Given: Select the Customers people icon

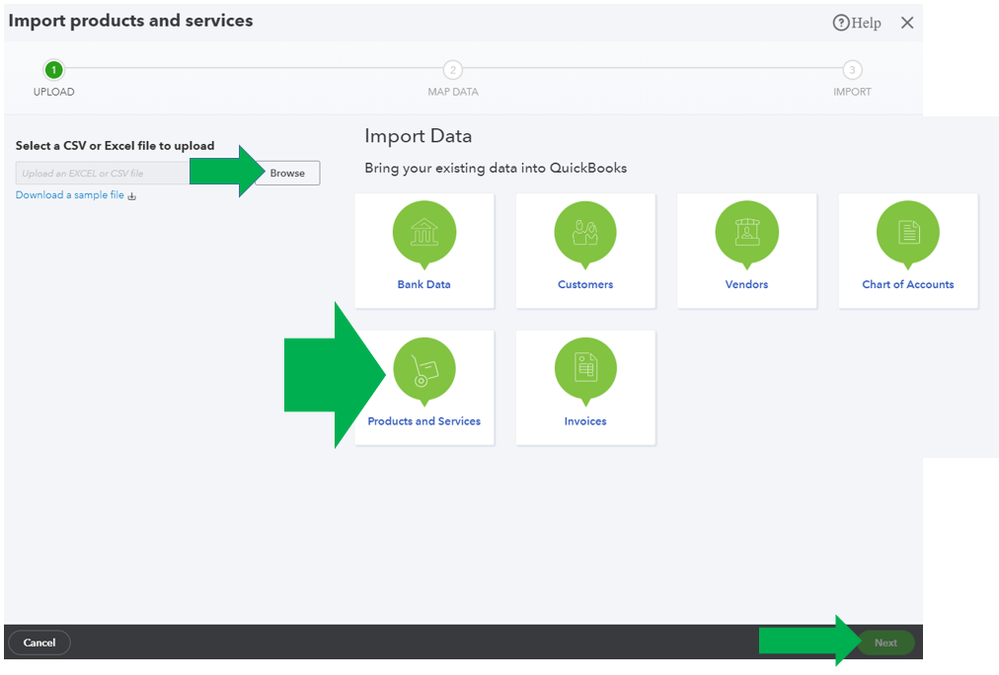Looking at the screenshot, I should (x=585, y=231).
